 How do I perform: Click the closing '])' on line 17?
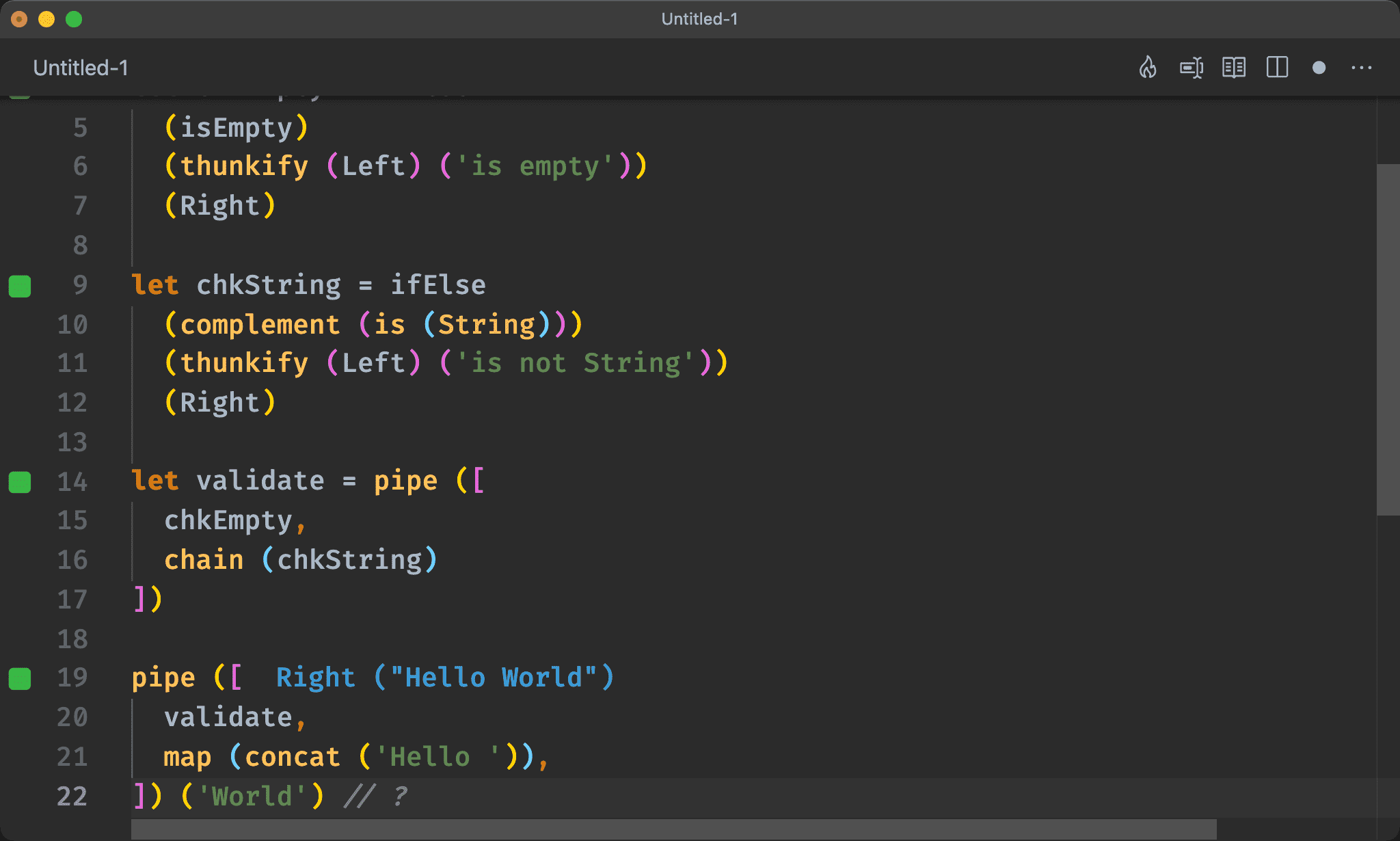point(147,600)
